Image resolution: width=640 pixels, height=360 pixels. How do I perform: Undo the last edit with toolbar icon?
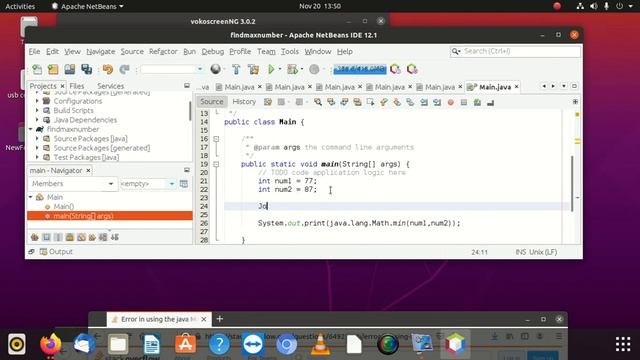[108, 69]
